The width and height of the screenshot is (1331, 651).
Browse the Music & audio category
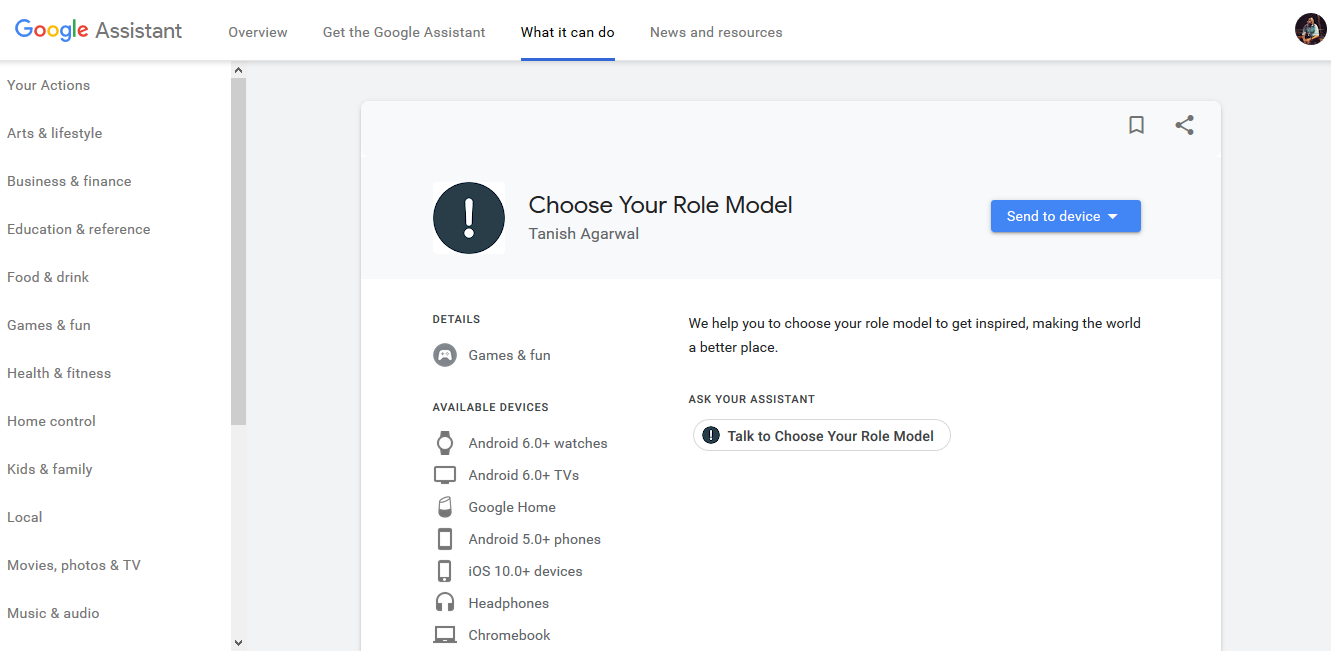[x=53, y=613]
